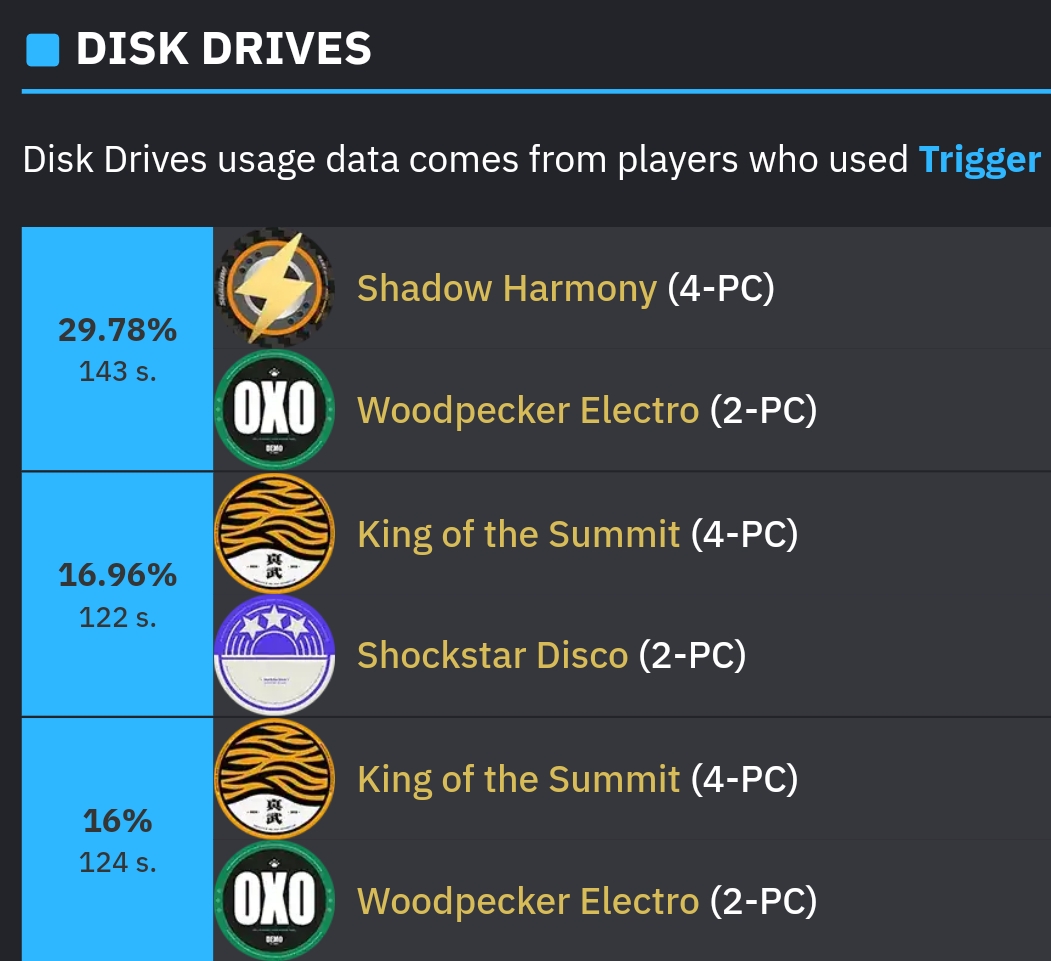Click the last Woodpecker Electro OXO icon
The width and height of the screenshot is (1051, 961).
274,901
